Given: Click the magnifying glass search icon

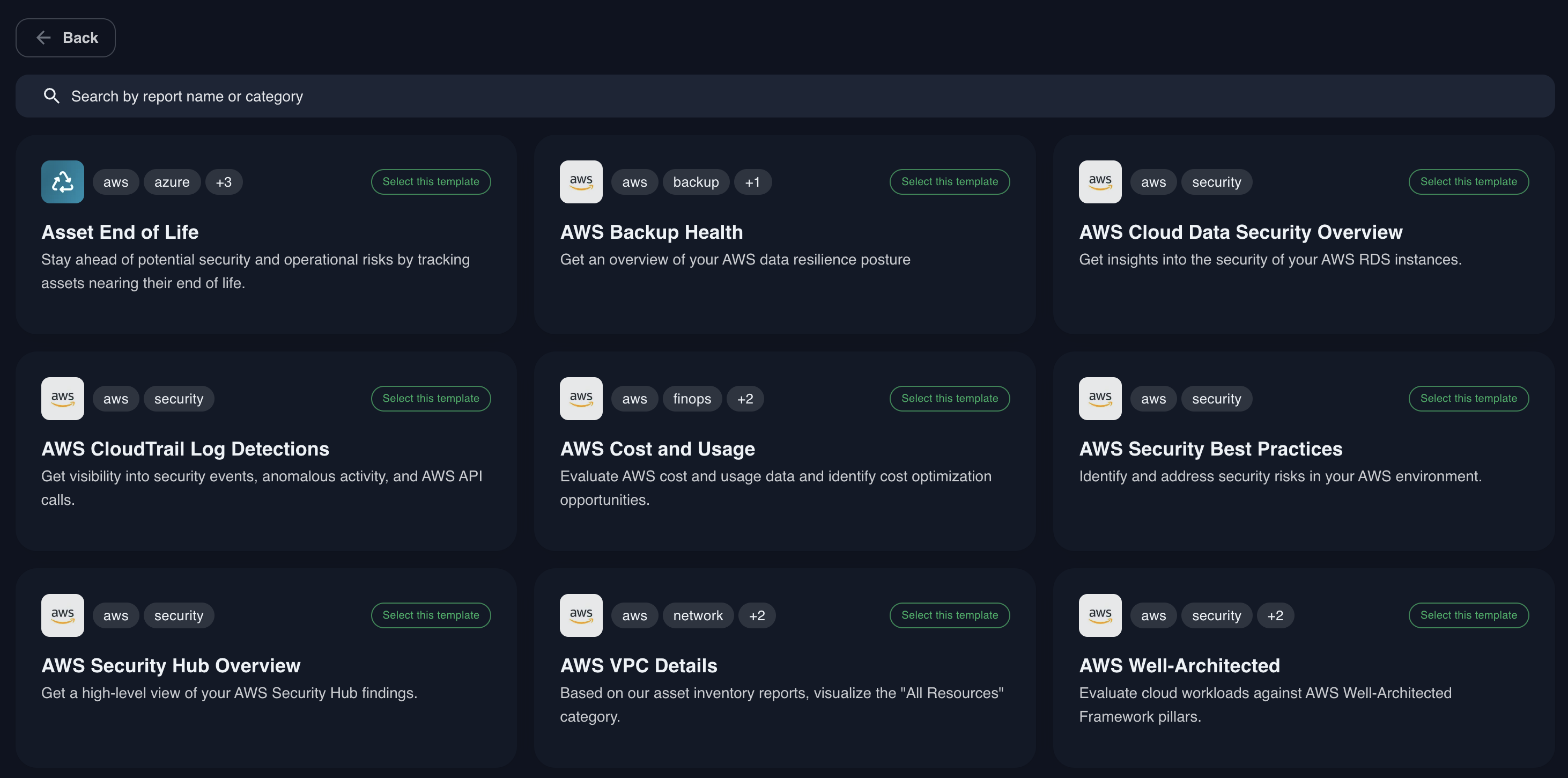Looking at the screenshot, I should pos(51,96).
